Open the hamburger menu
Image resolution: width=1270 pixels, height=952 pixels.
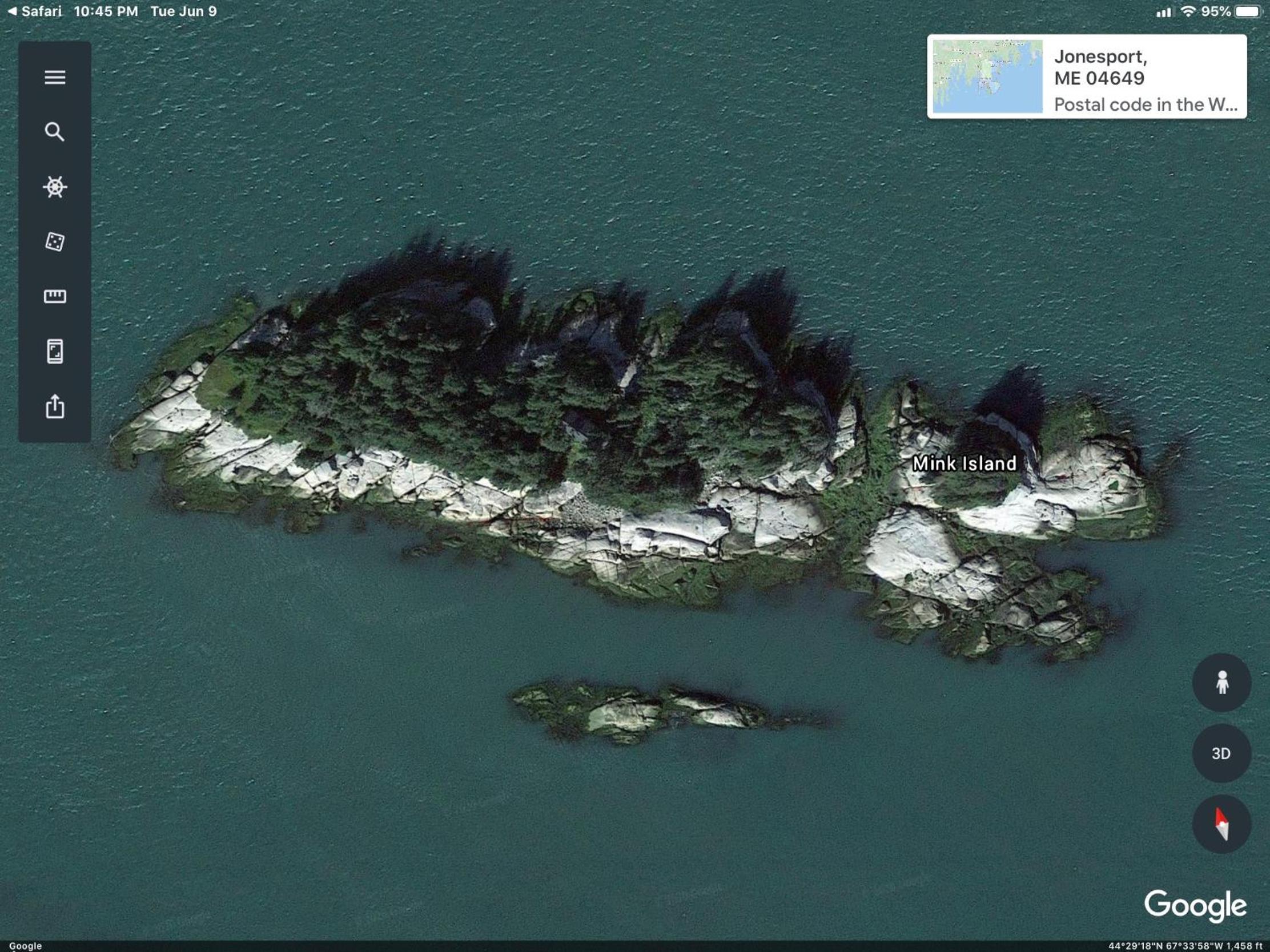click(x=55, y=77)
